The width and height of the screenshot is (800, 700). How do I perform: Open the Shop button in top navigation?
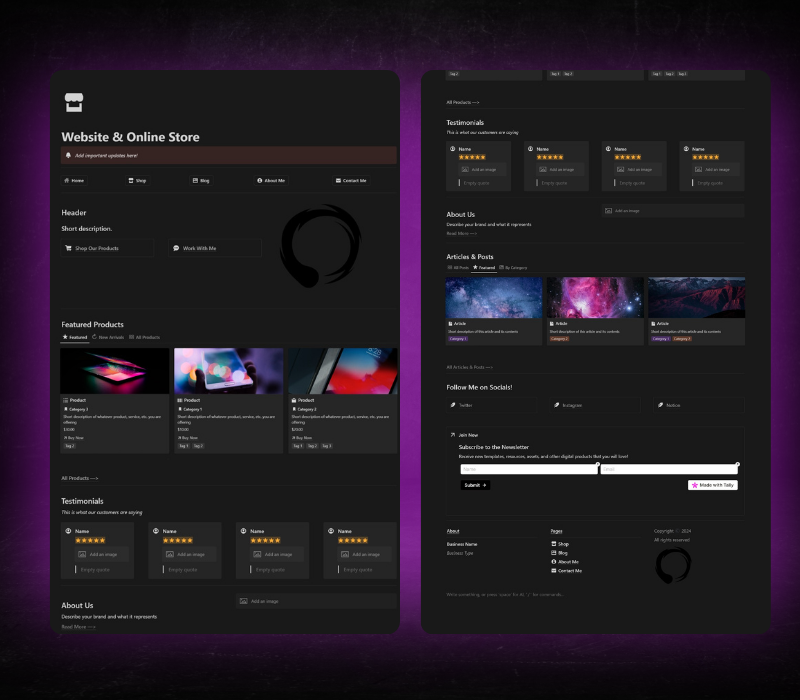coord(138,180)
